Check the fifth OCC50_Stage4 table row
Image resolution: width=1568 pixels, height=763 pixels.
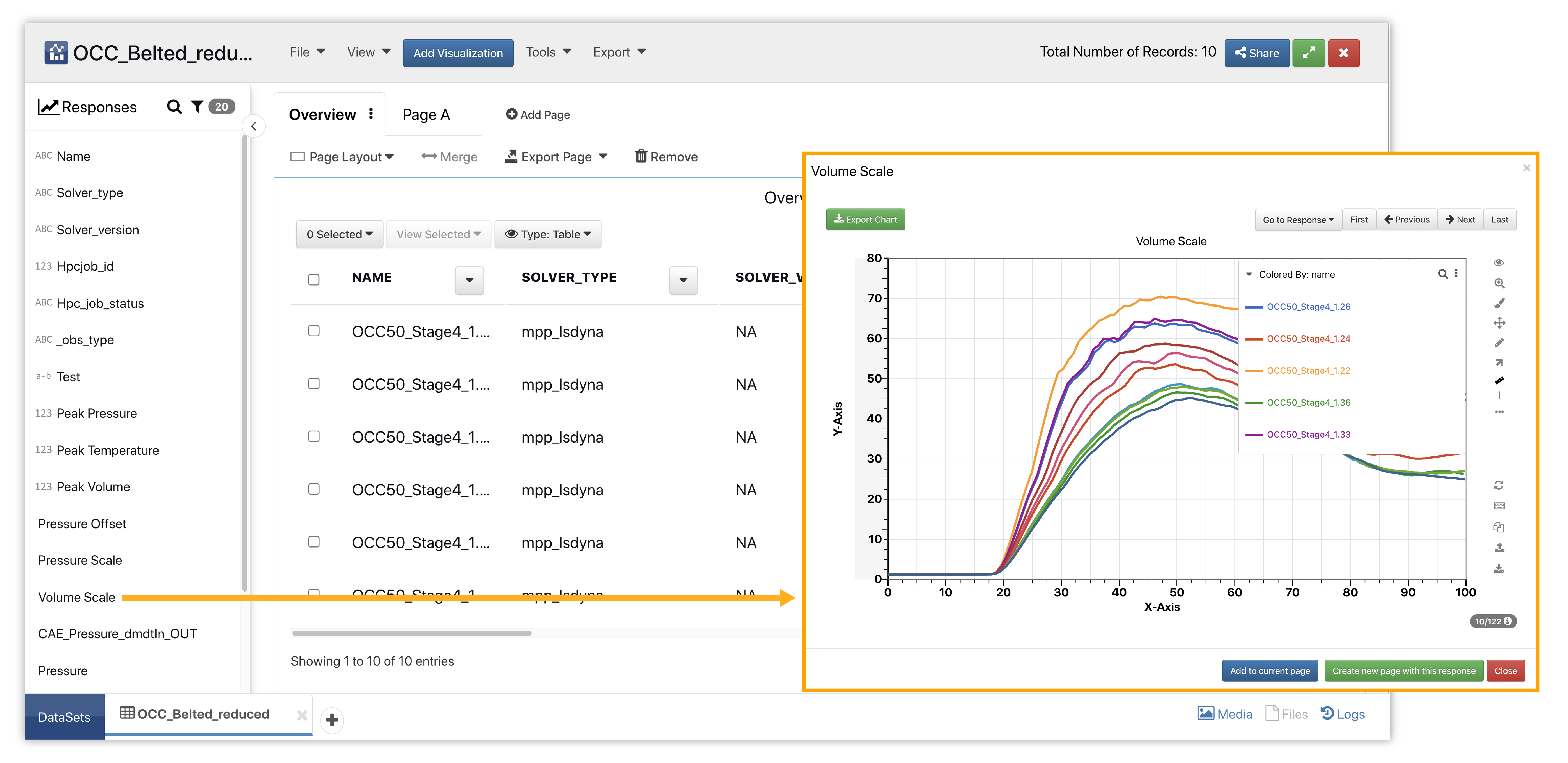pyautogui.click(x=313, y=542)
